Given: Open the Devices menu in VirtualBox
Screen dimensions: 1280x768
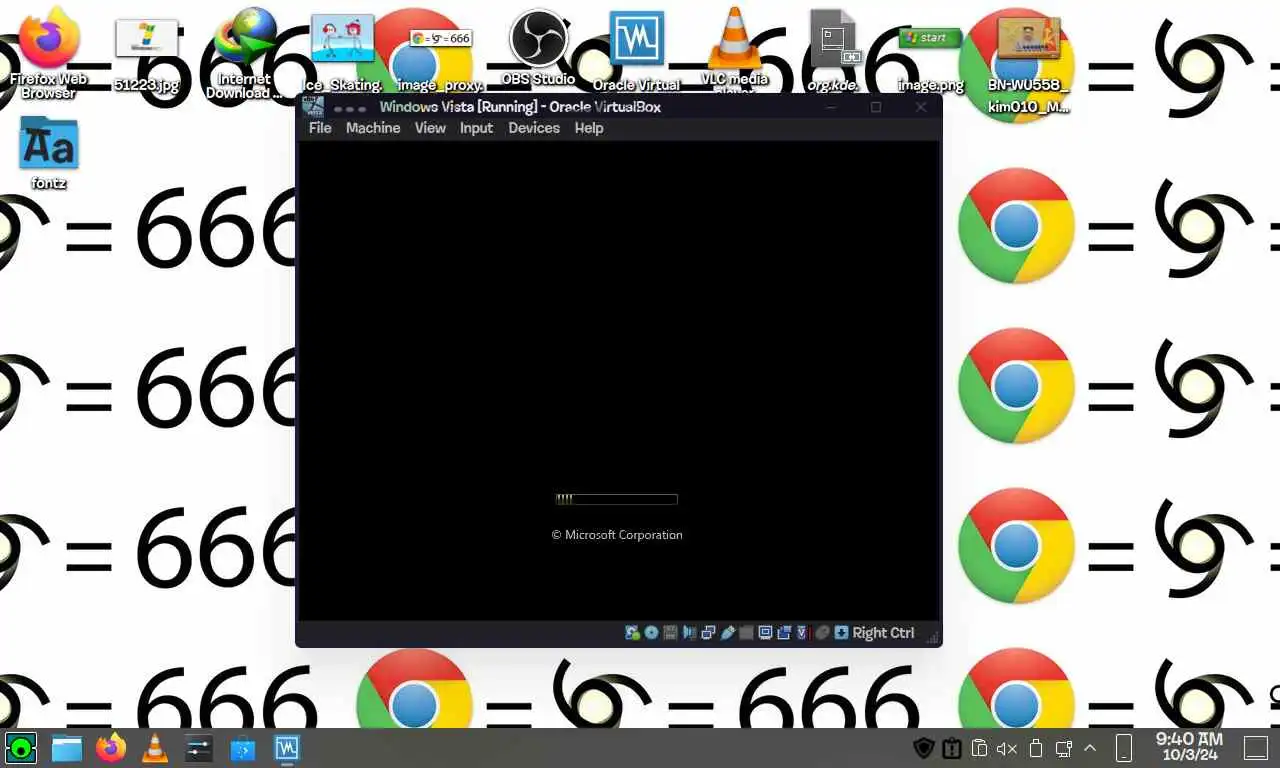Looking at the screenshot, I should coord(534,128).
